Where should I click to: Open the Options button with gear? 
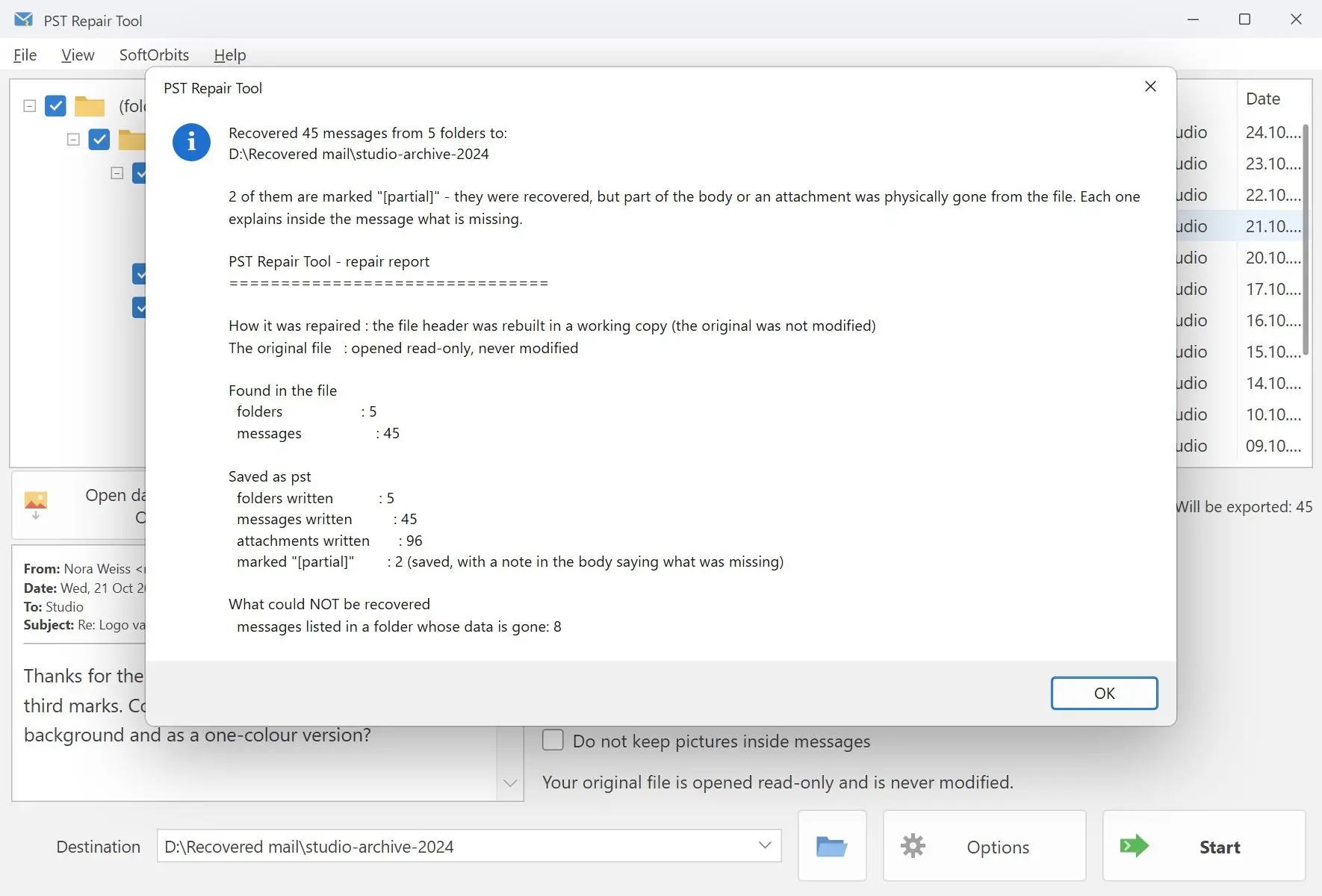(x=984, y=846)
